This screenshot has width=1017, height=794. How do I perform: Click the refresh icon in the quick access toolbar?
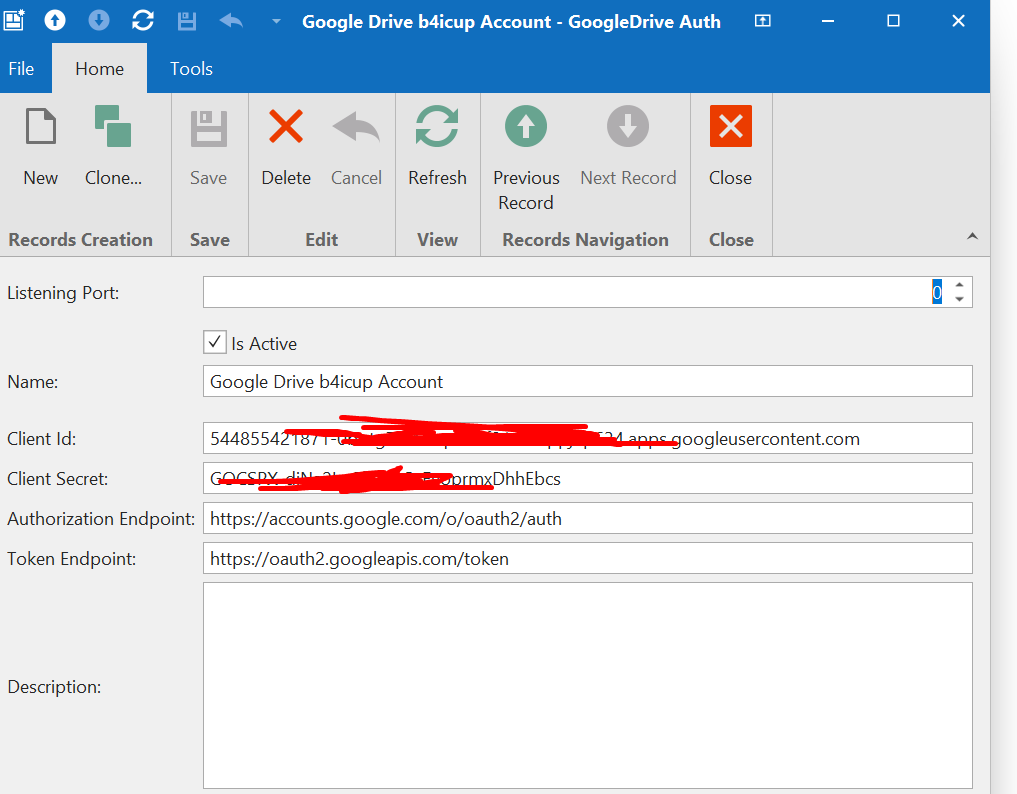coord(143,21)
